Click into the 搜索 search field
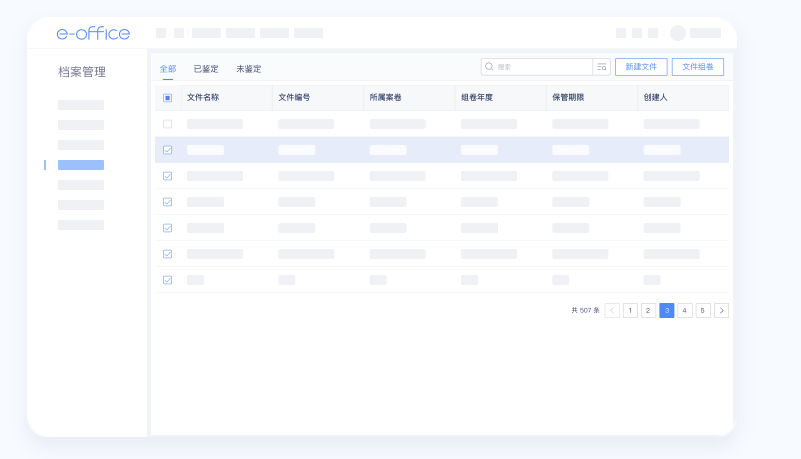 pyautogui.click(x=540, y=67)
